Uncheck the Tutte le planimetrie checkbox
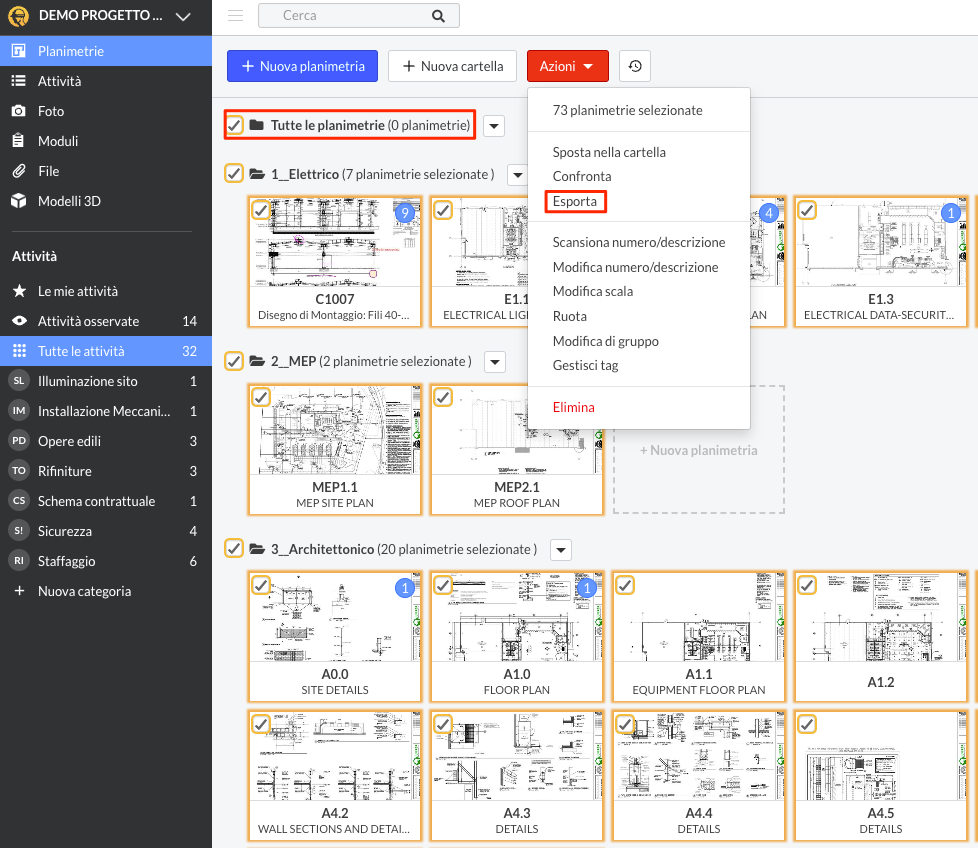Image resolution: width=978 pixels, height=848 pixels. tap(235, 125)
